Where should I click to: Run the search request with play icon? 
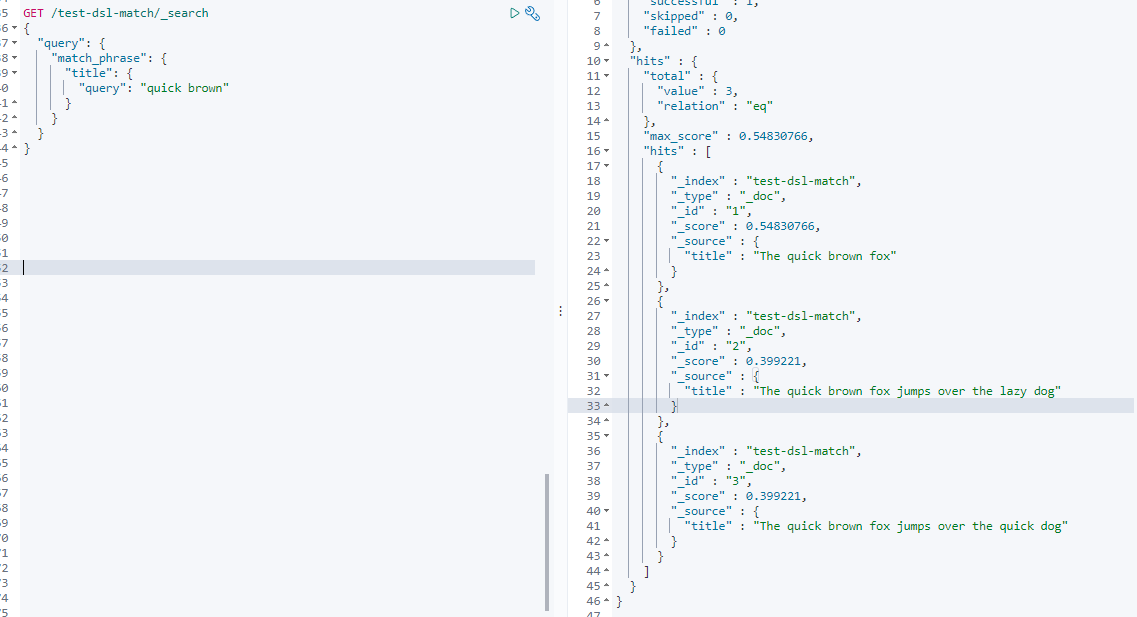[x=514, y=13]
